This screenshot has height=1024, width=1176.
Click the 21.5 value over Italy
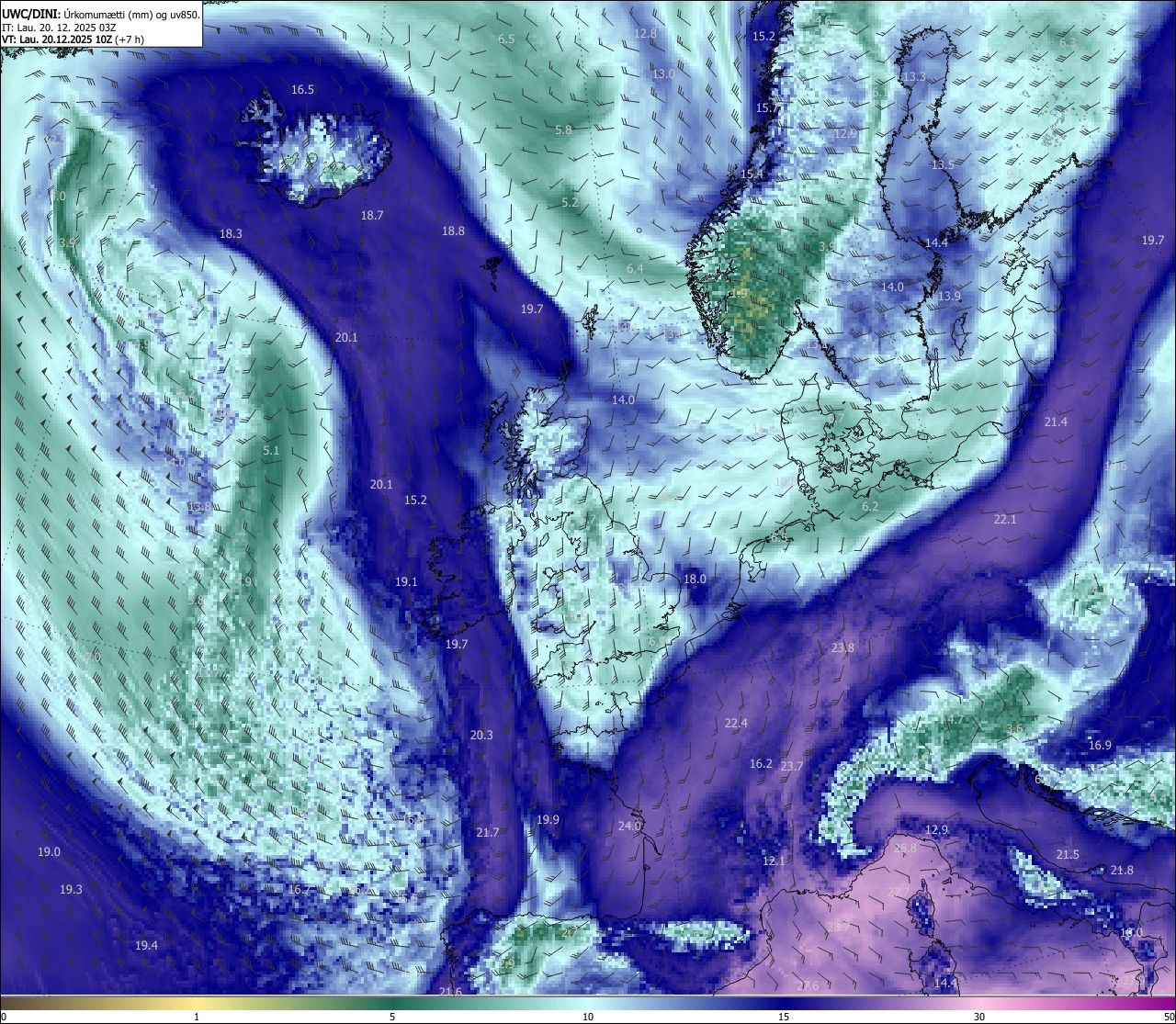point(1067,855)
